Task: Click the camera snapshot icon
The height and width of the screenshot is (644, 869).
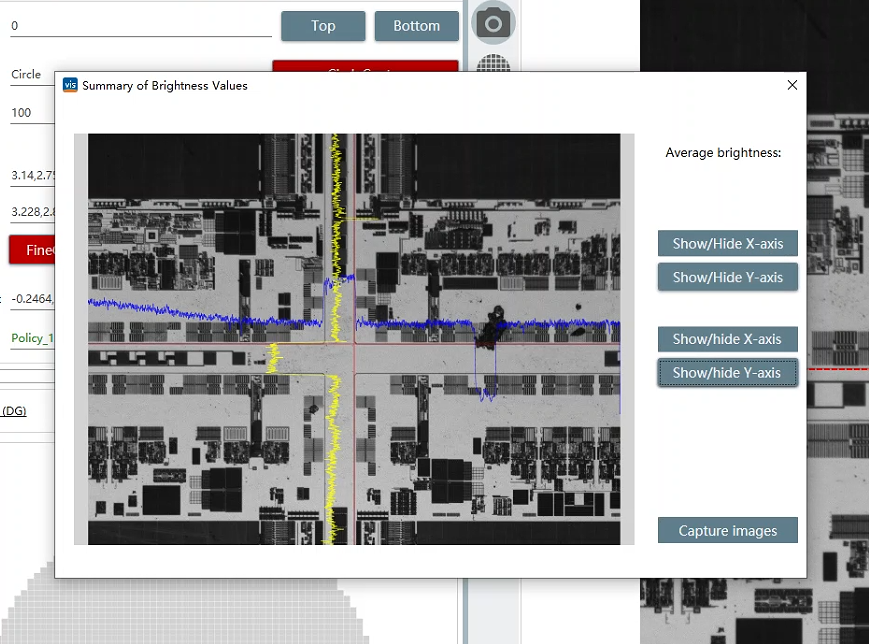Action: point(493,23)
